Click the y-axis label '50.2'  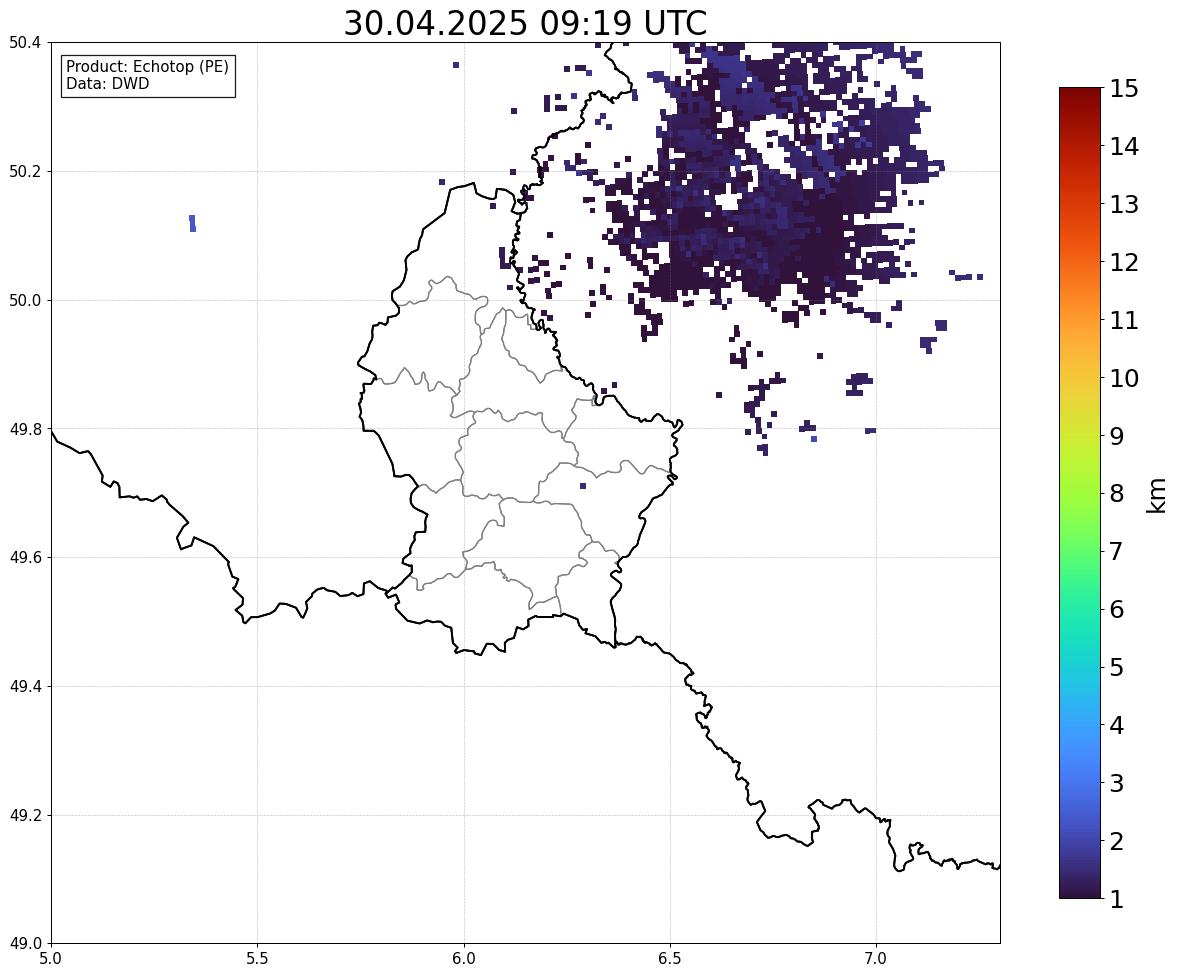[25, 171]
